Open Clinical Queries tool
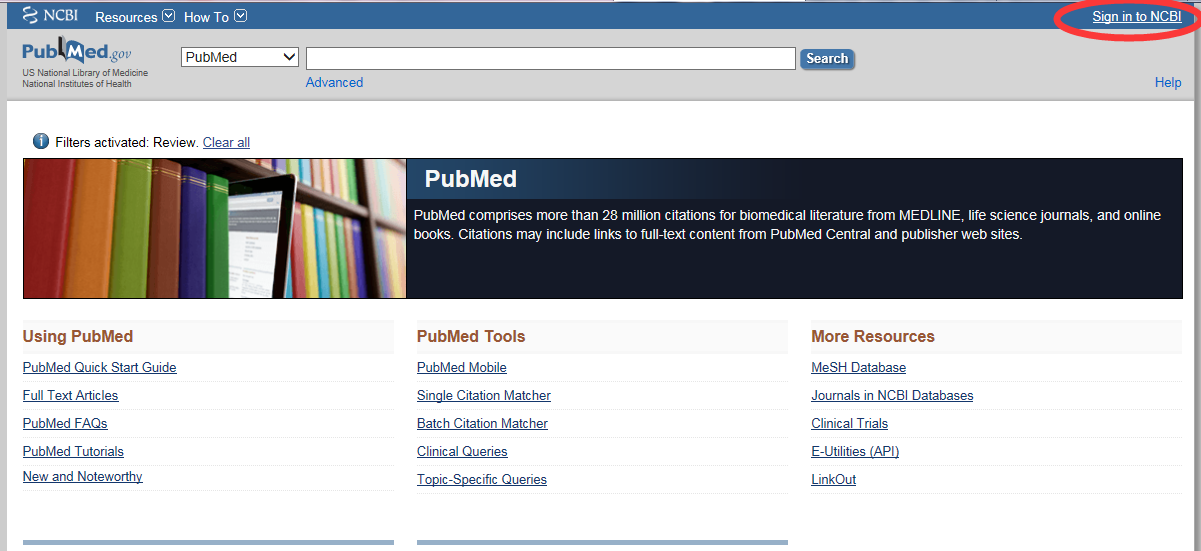Image resolution: width=1201 pixels, height=551 pixels. [x=462, y=452]
